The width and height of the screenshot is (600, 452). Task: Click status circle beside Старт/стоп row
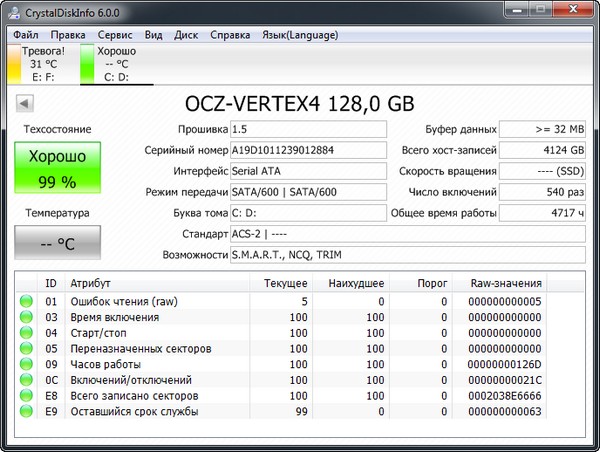25,333
